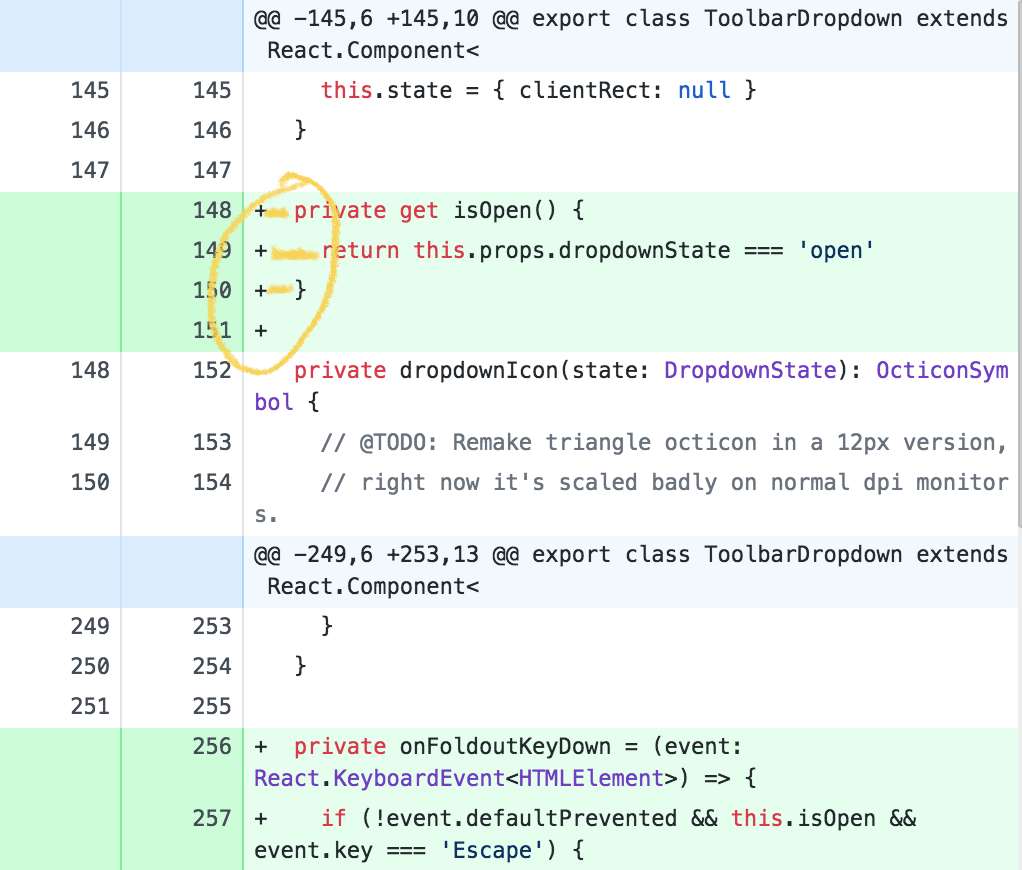Viewport: 1022px width, 870px height.
Task: Click line number 253
Action: coord(212,626)
